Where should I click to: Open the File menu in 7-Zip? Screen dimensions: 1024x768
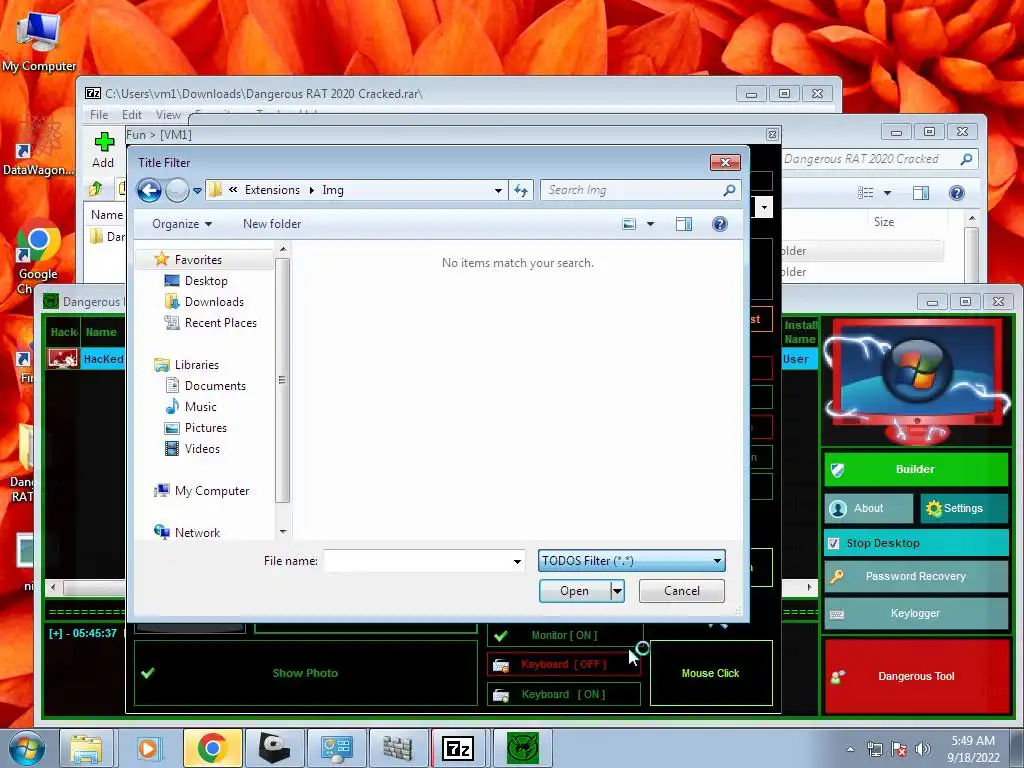[x=99, y=115]
